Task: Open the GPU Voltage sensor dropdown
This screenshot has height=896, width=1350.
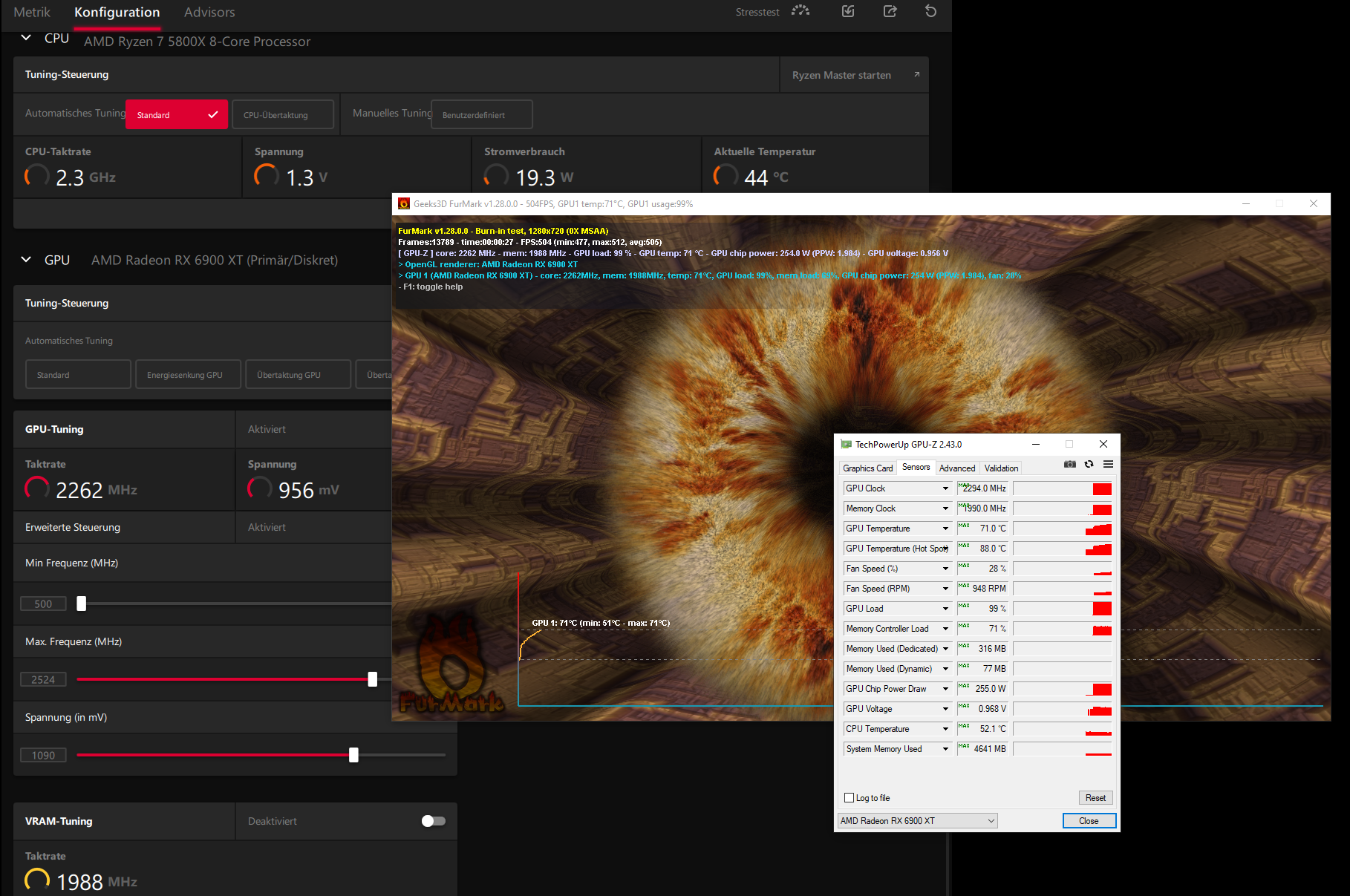Action: pyautogui.click(x=945, y=709)
